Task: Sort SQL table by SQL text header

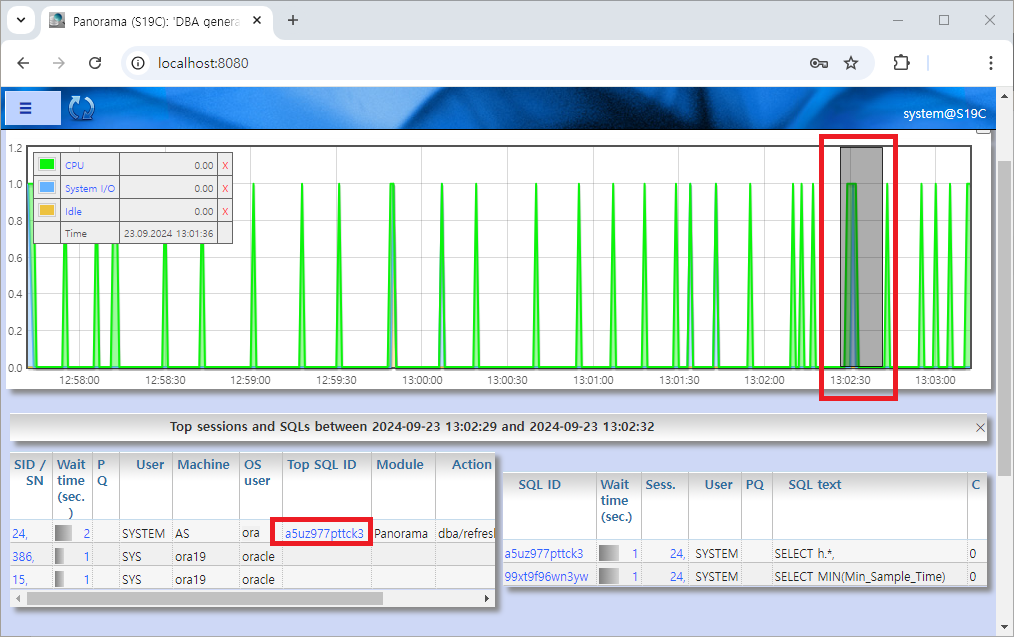Action: (815, 484)
